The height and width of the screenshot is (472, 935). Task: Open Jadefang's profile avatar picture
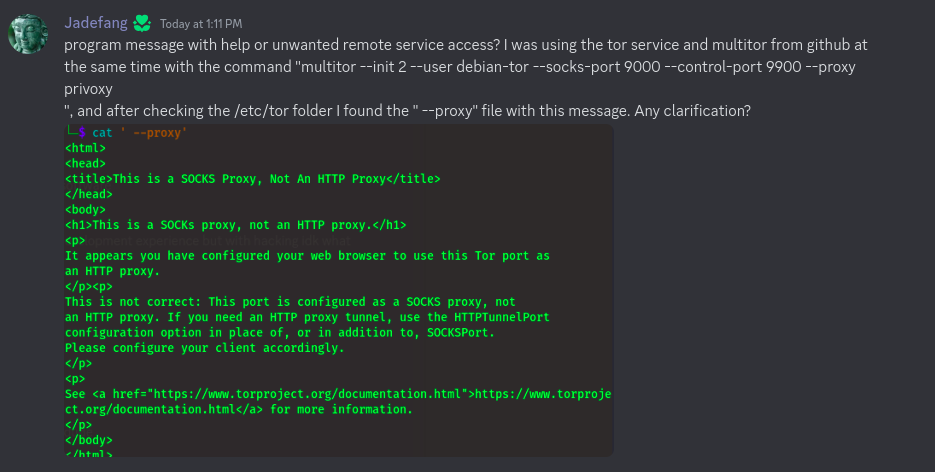pyautogui.click(x=28, y=34)
